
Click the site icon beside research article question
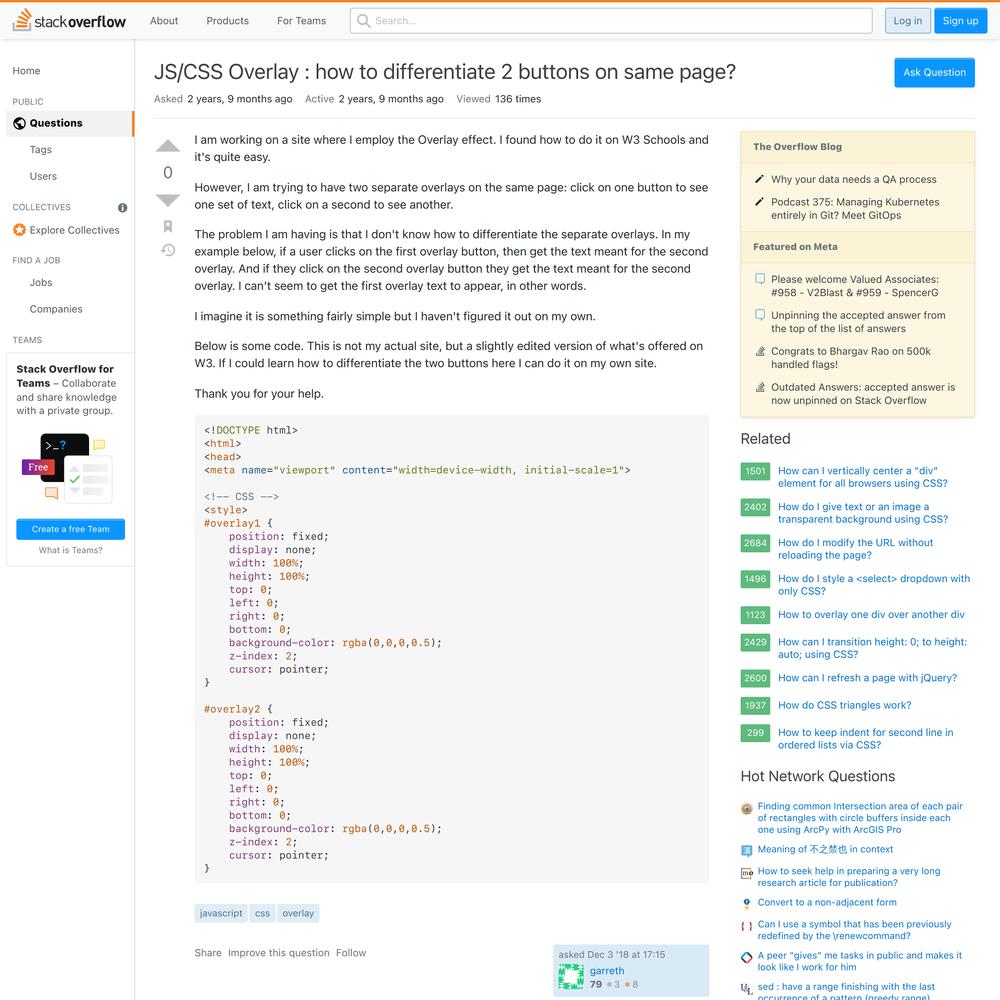[x=747, y=873]
